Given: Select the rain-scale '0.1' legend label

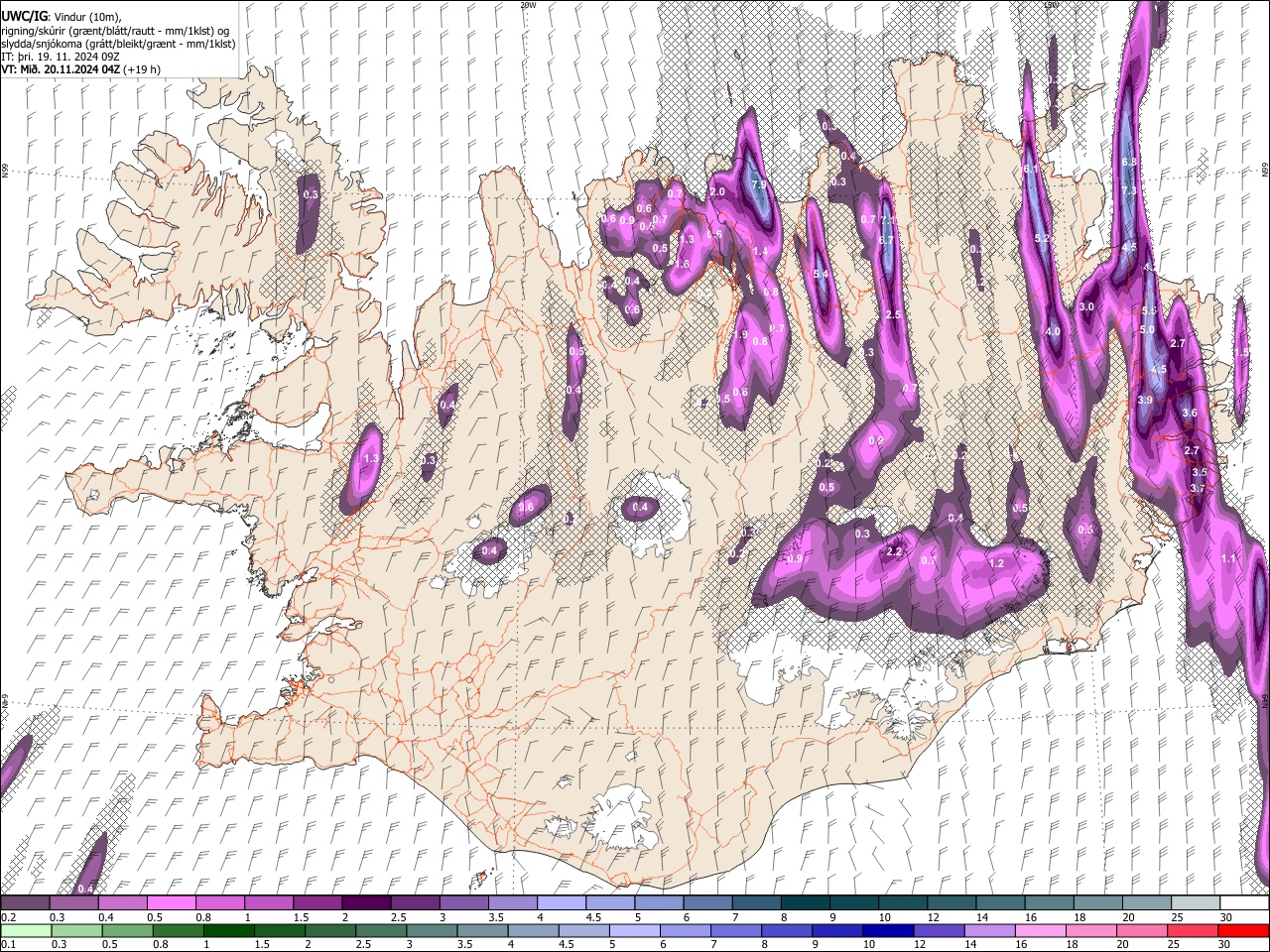Looking at the screenshot, I should pos(7,945).
